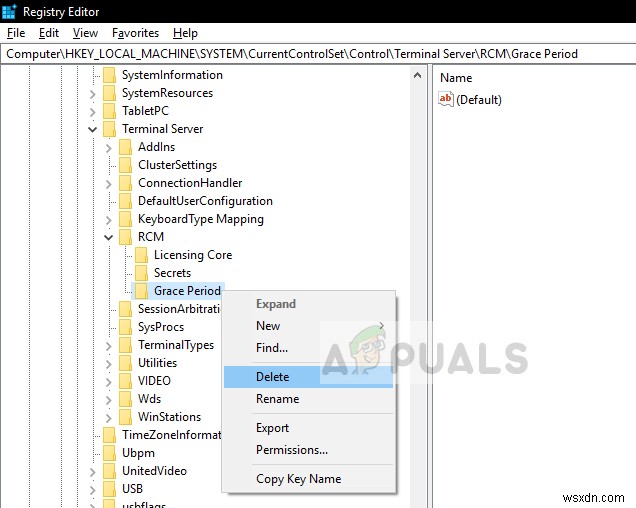Viewport: 636px width, 508px height.
Task: Expand the TabletPC key
Action: point(92,112)
